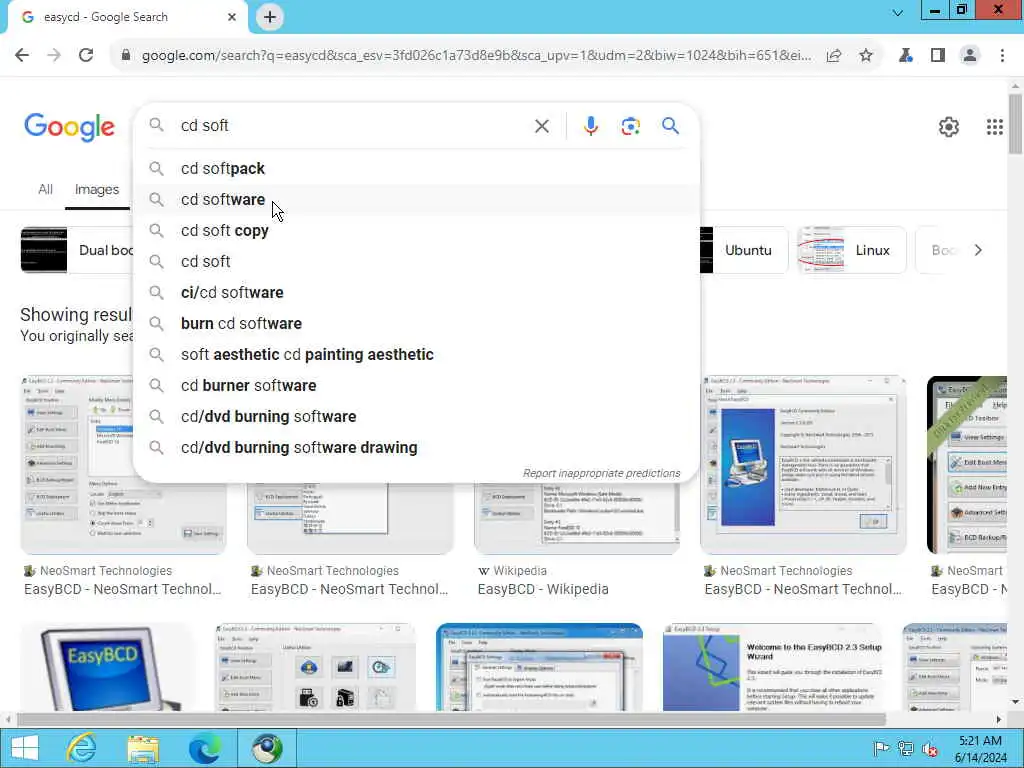Open Chrome Labs flask icon

(x=906, y=56)
